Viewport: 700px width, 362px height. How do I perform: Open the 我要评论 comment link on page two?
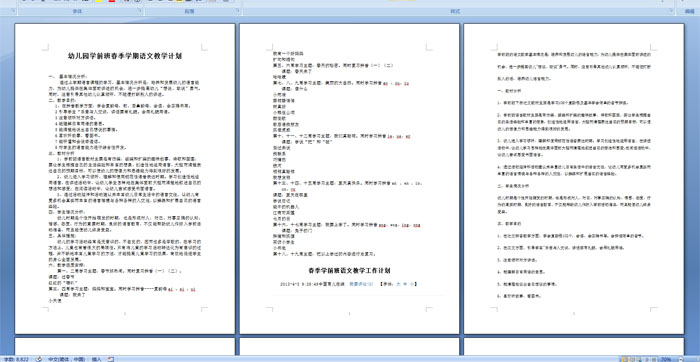(x=361, y=283)
